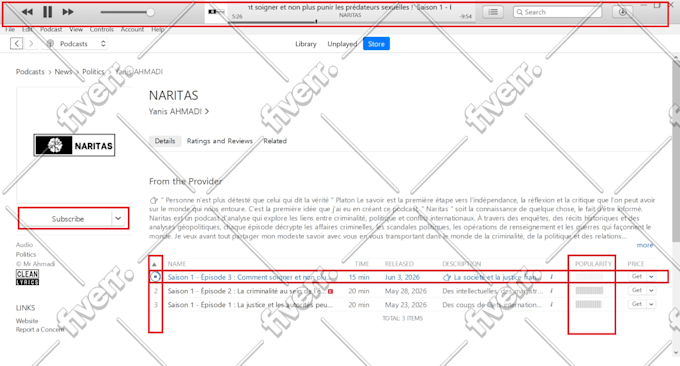This screenshot has width=680, height=366.
Task: Open the Account menu
Action: (x=132, y=29)
